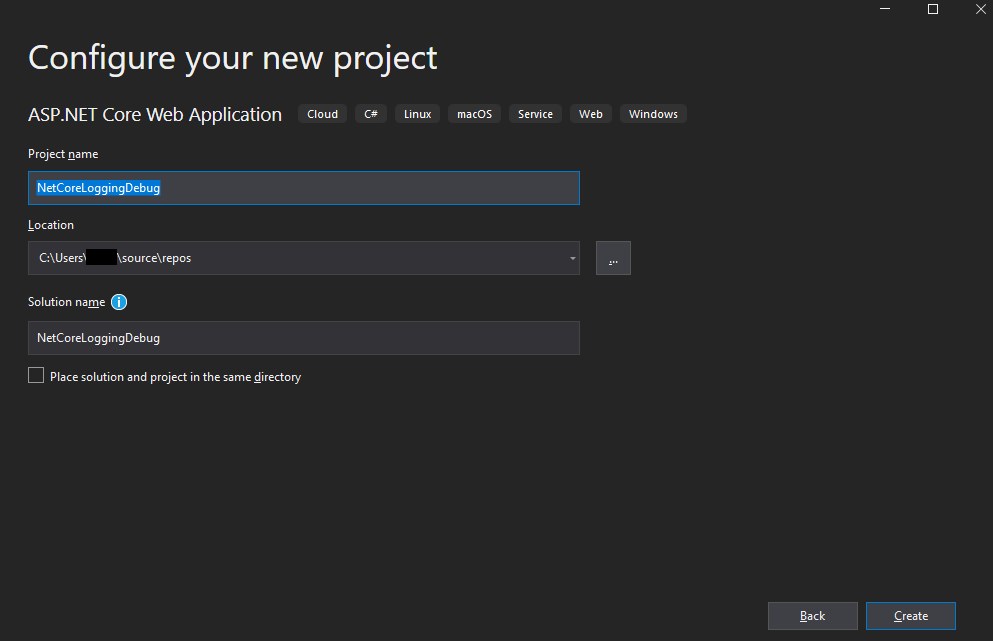Select the Linux platform tag
The width and height of the screenshot is (993, 641).
coord(416,113)
